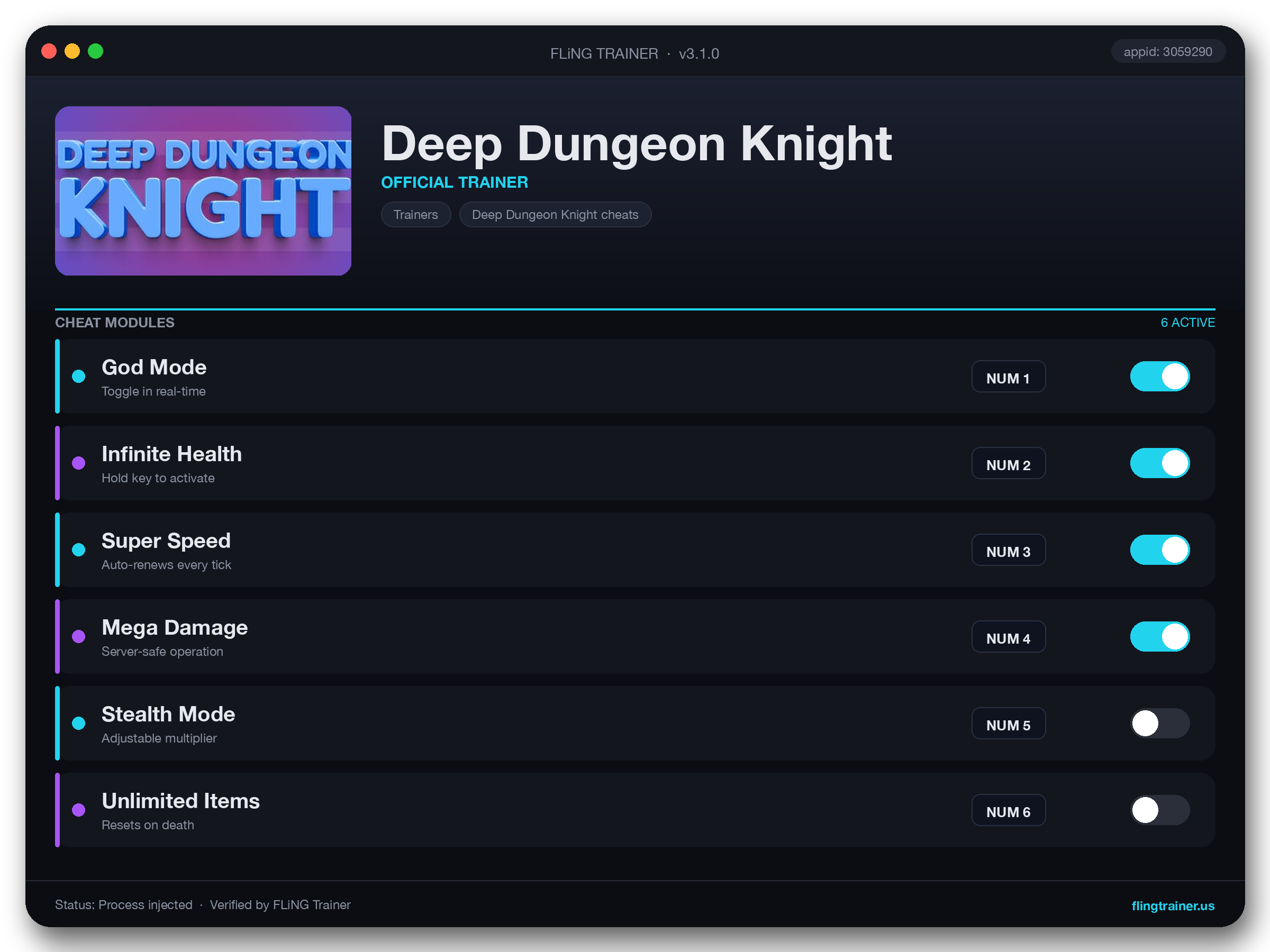Click 'Status: Process injected' text
The width and height of the screenshot is (1270, 952).
[x=123, y=905]
